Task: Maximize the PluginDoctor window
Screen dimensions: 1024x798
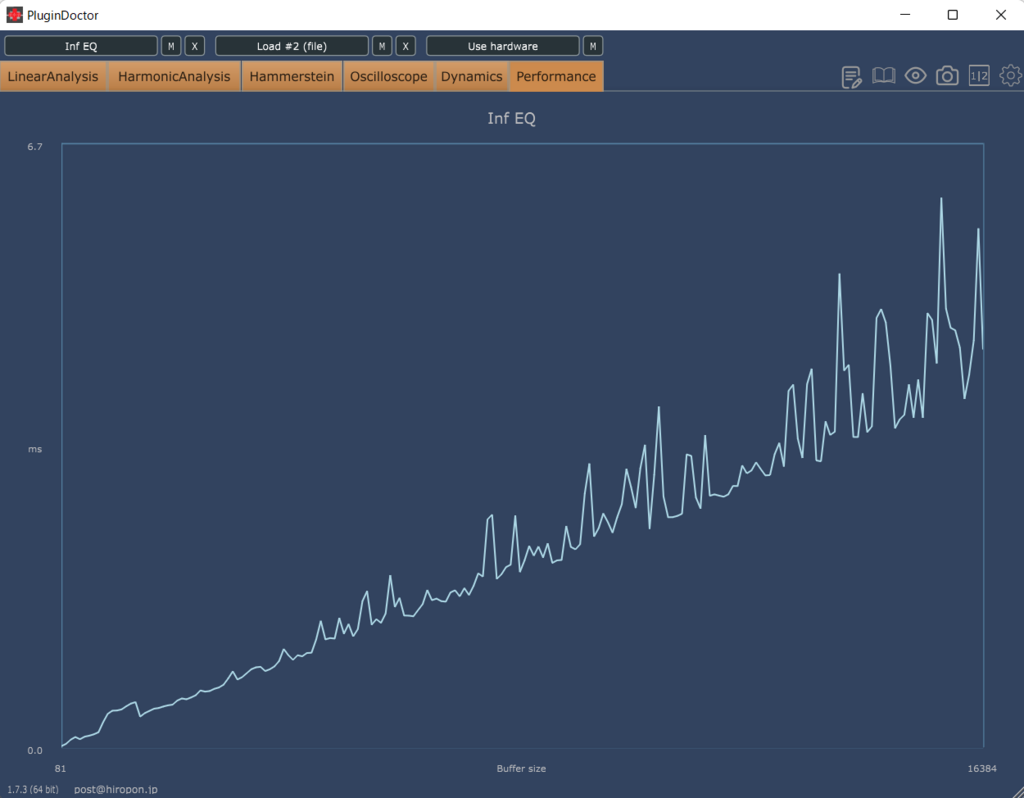Action: pyautogui.click(x=953, y=14)
